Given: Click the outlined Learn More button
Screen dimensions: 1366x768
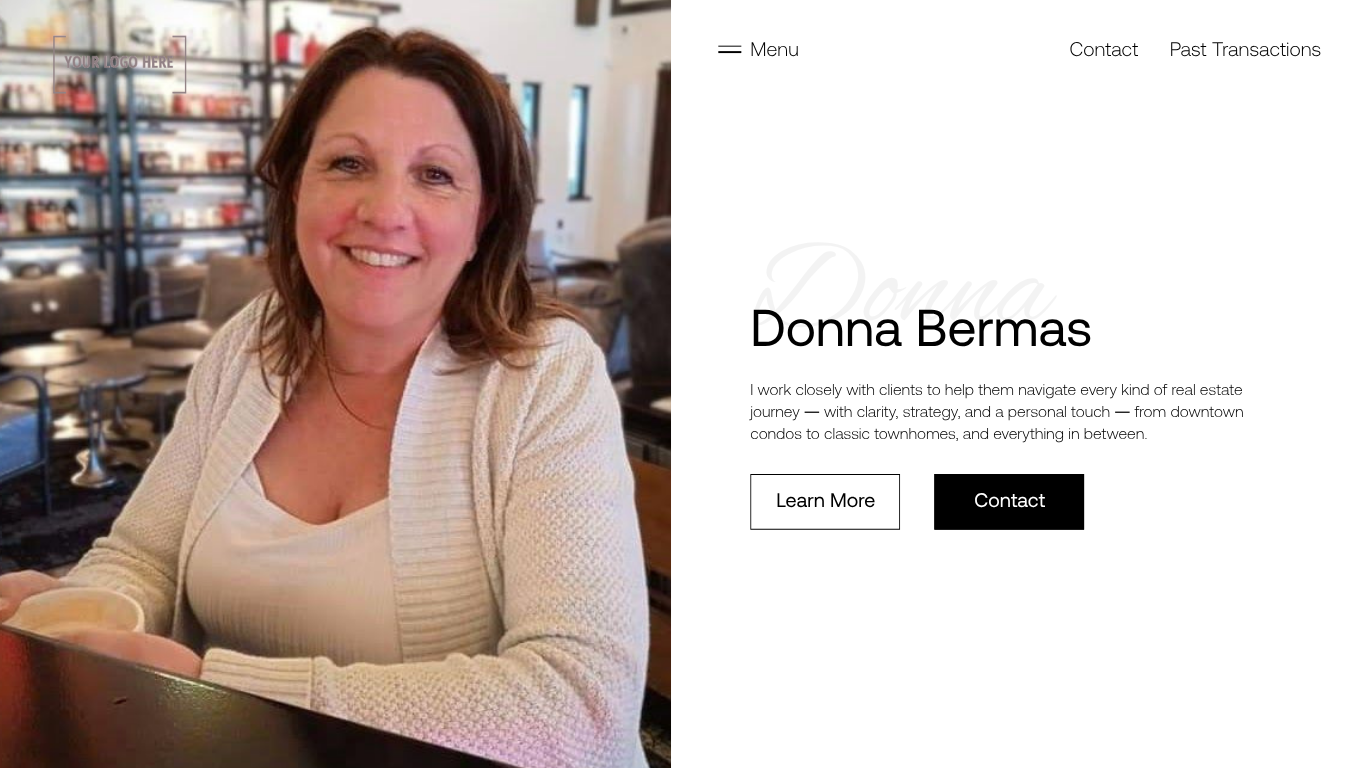Looking at the screenshot, I should (x=825, y=502).
